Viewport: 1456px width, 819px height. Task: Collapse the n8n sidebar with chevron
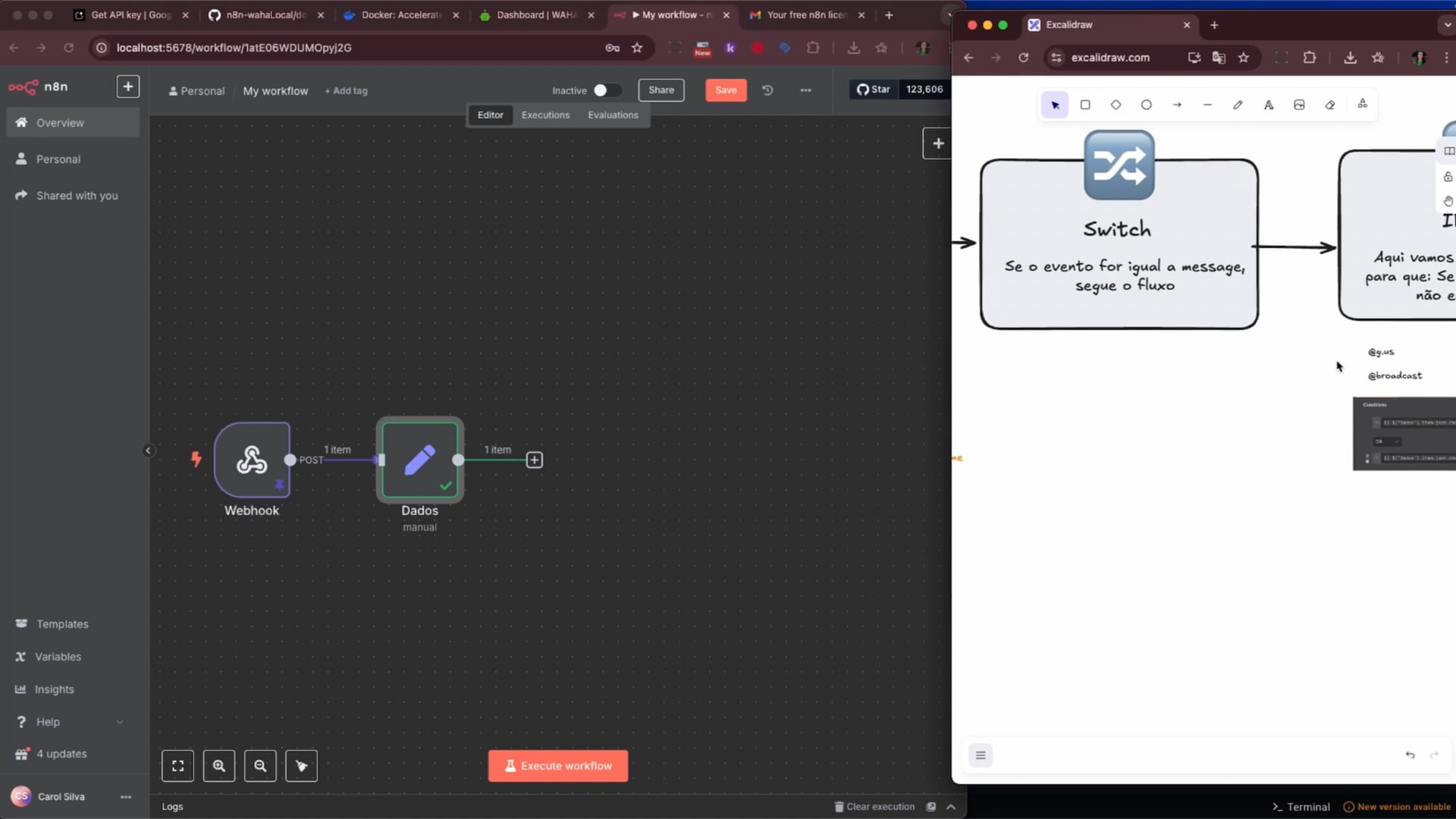[x=149, y=450]
